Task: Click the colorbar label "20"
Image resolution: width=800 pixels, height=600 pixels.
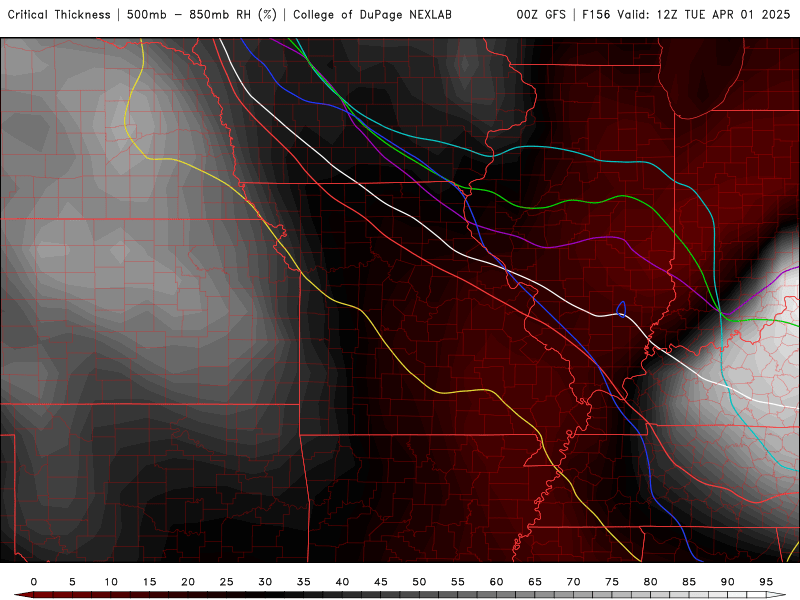Action: click(x=188, y=582)
